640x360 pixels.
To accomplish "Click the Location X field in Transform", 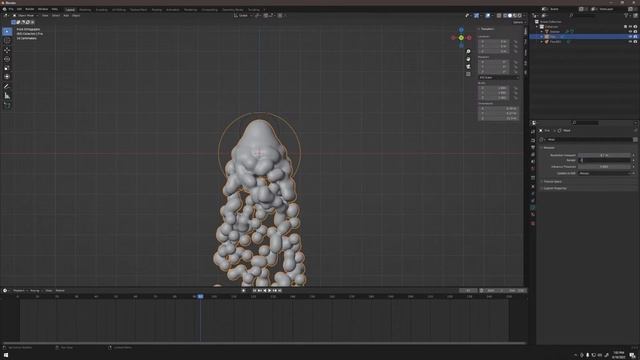I will point(493,42).
